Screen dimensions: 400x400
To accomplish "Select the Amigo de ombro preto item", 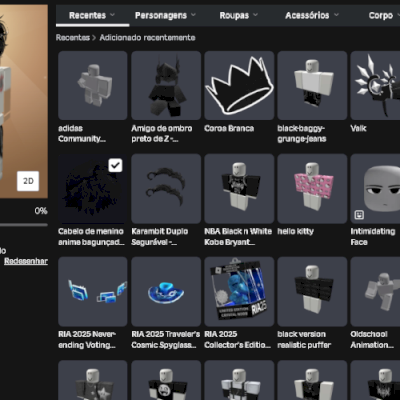I will click(x=166, y=85).
